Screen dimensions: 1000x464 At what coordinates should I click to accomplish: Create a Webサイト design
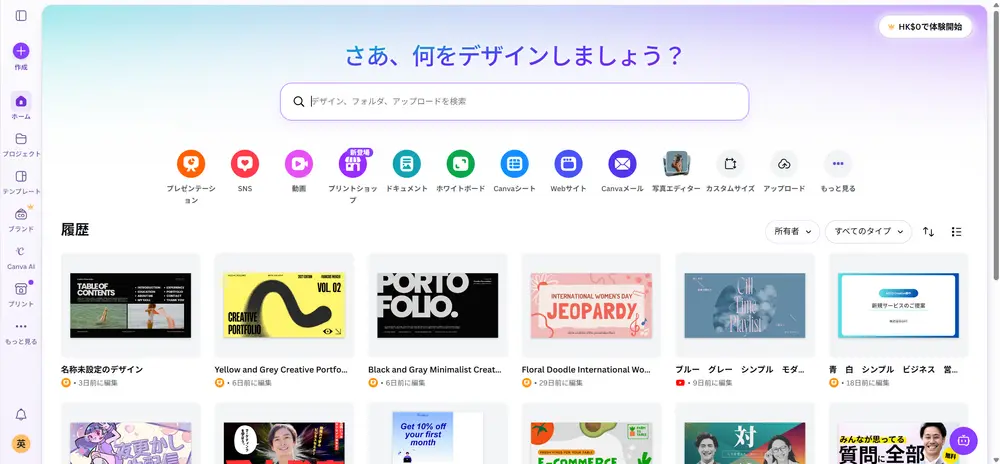coord(568,164)
